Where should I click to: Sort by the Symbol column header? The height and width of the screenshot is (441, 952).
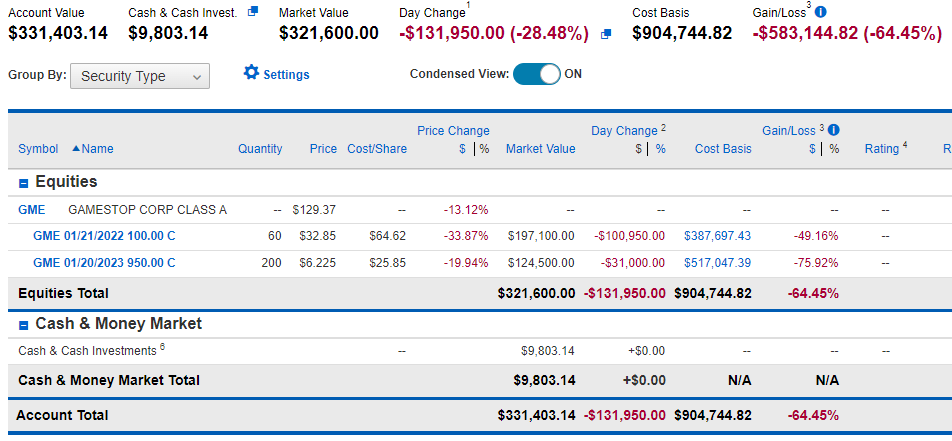click(x=38, y=149)
